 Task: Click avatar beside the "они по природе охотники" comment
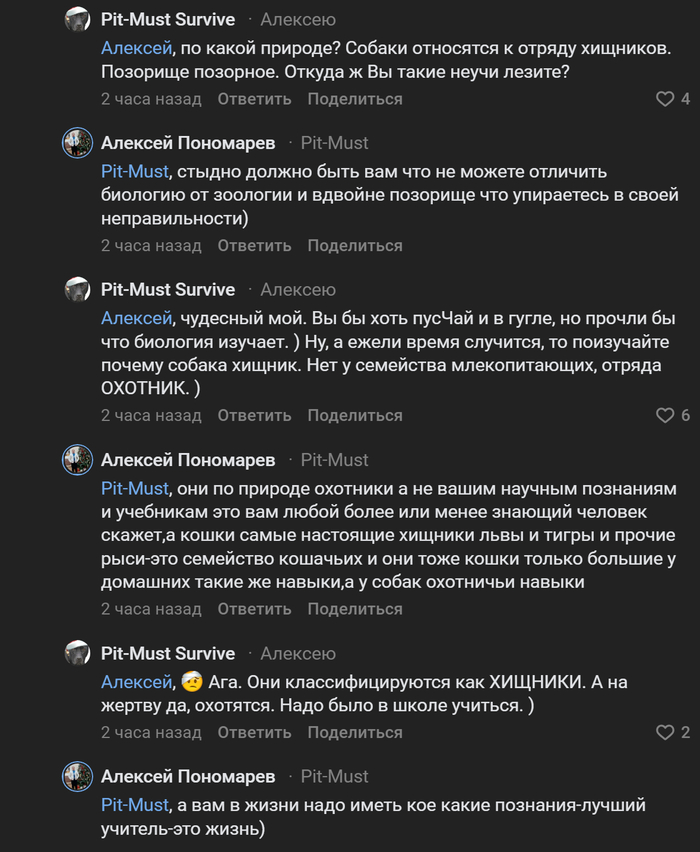click(x=78, y=460)
